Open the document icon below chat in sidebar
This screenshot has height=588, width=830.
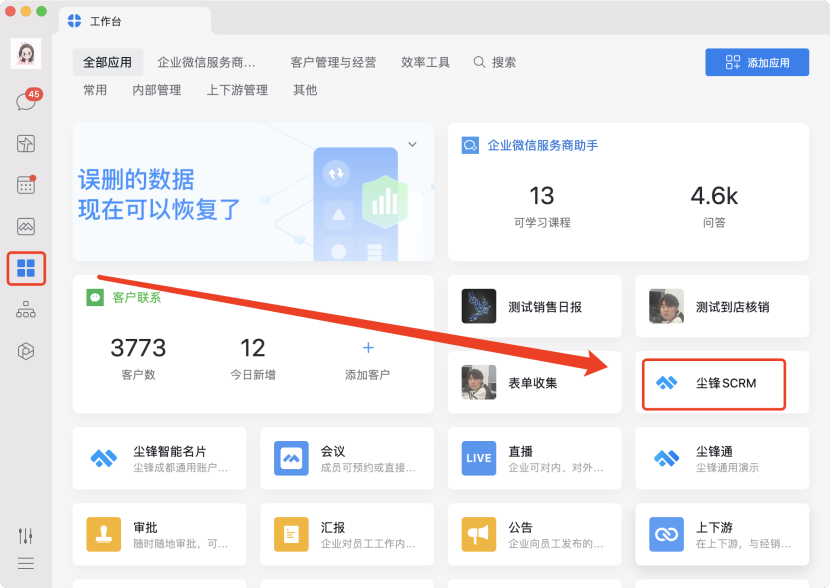click(26, 143)
